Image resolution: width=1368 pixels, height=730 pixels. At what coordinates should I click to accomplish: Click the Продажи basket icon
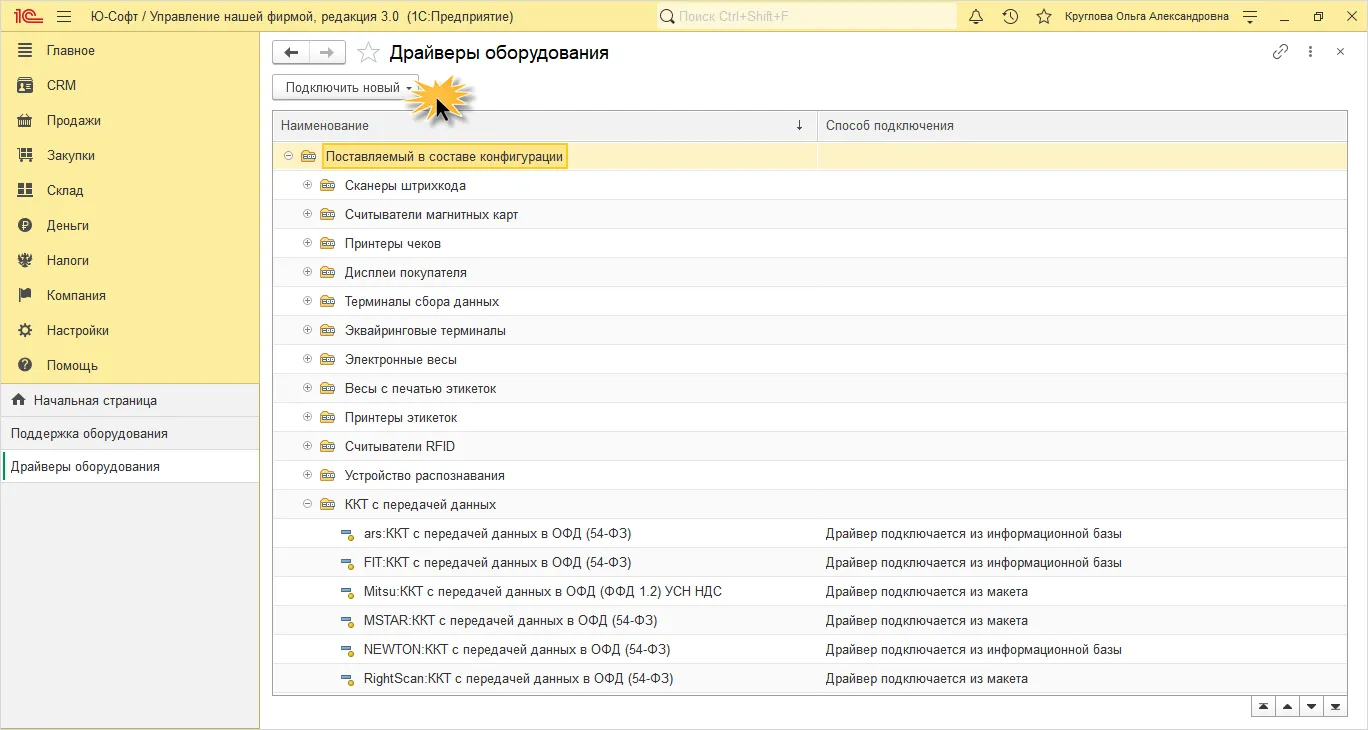25,120
